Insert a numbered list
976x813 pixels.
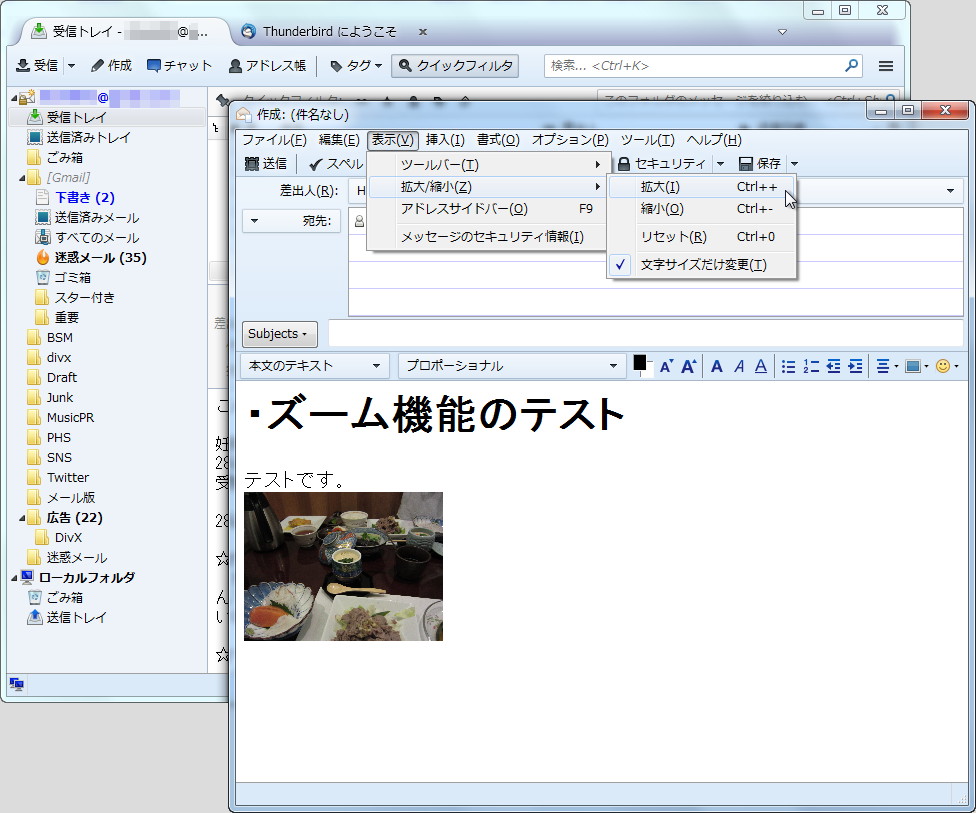click(812, 366)
